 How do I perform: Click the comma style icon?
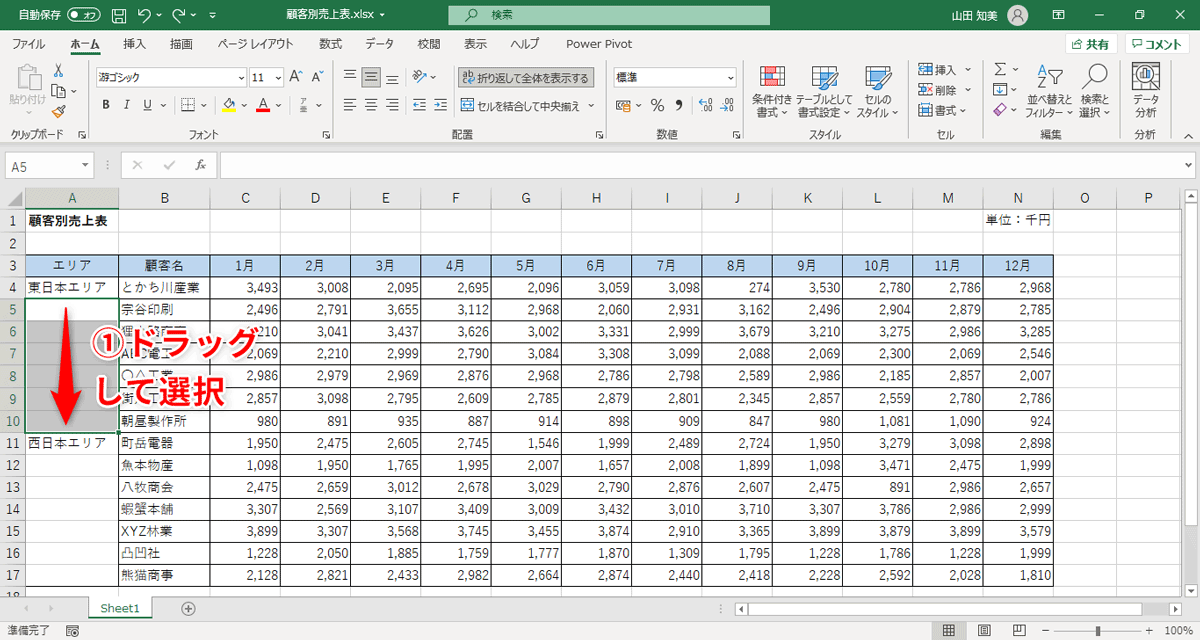click(x=679, y=105)
